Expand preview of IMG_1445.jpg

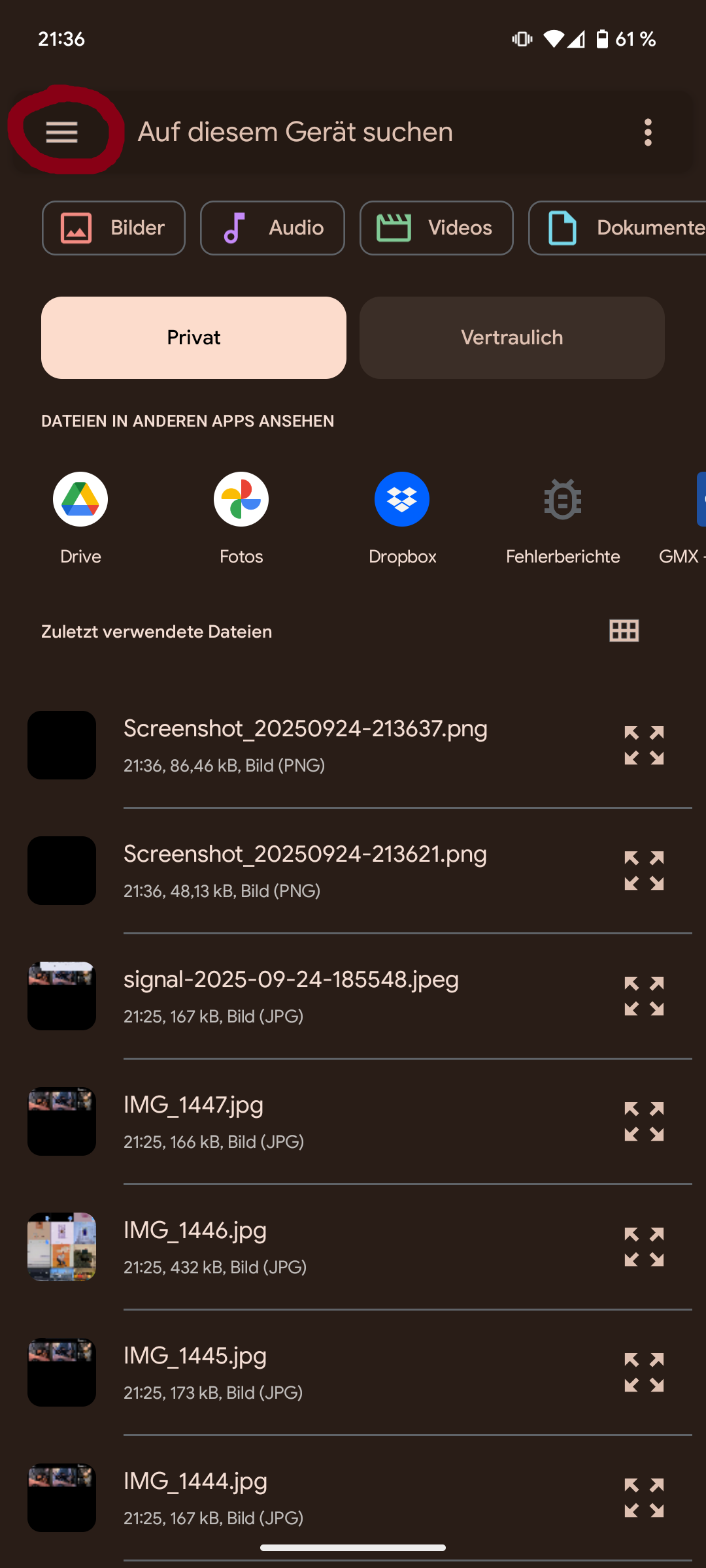[644, 1373]
